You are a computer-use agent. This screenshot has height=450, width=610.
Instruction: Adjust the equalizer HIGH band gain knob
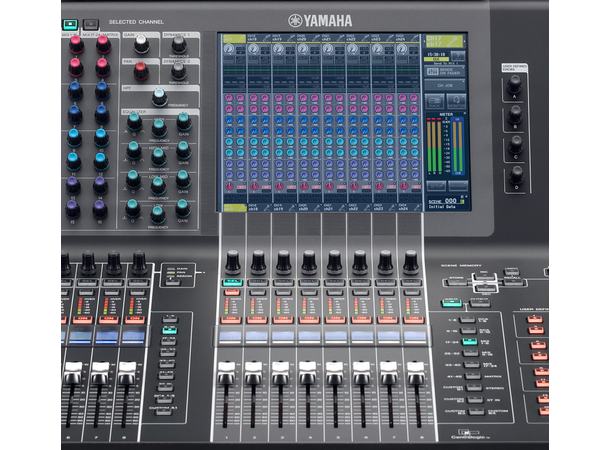(184, 121)
